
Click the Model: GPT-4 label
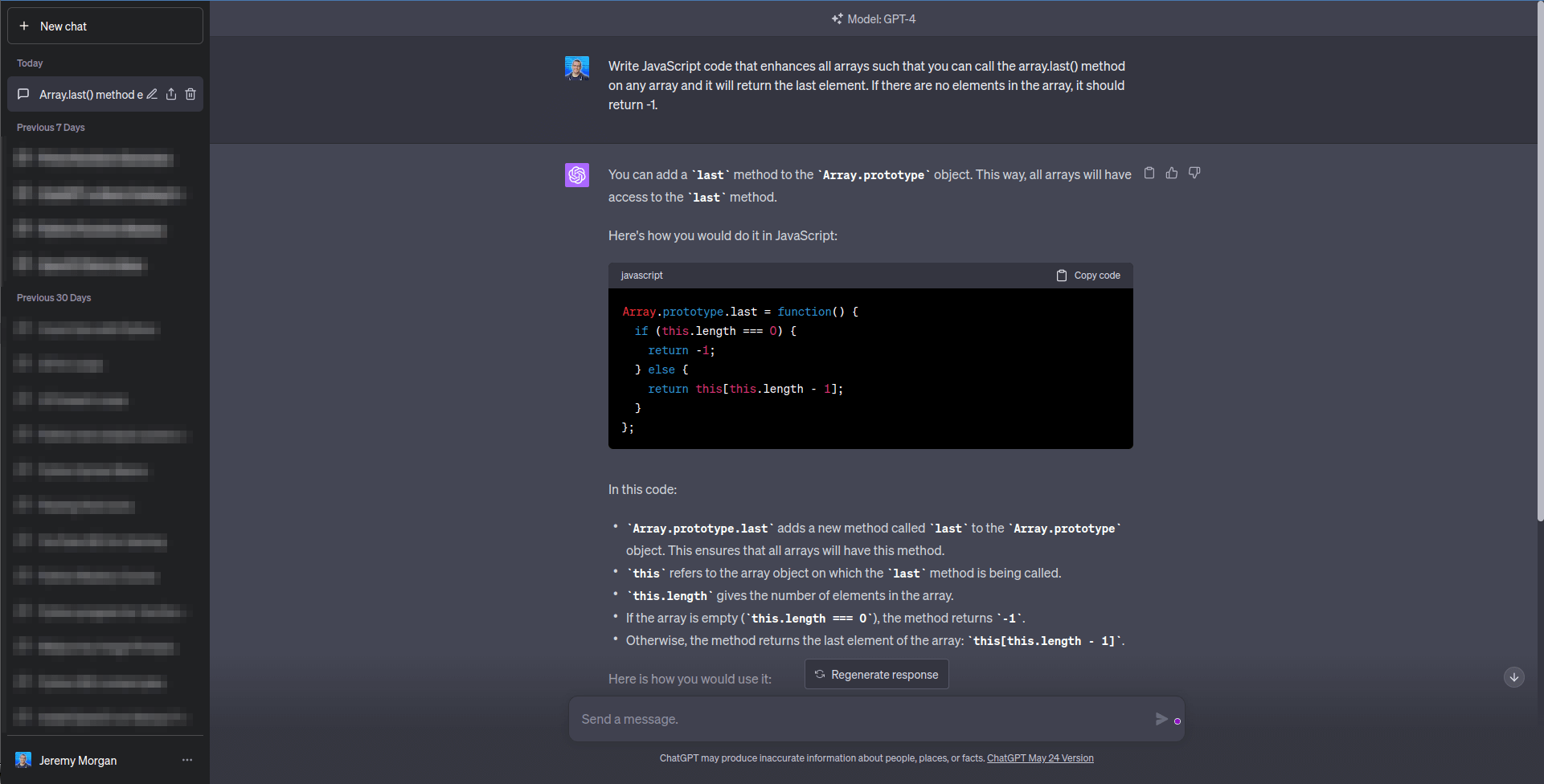coord(882,18)
